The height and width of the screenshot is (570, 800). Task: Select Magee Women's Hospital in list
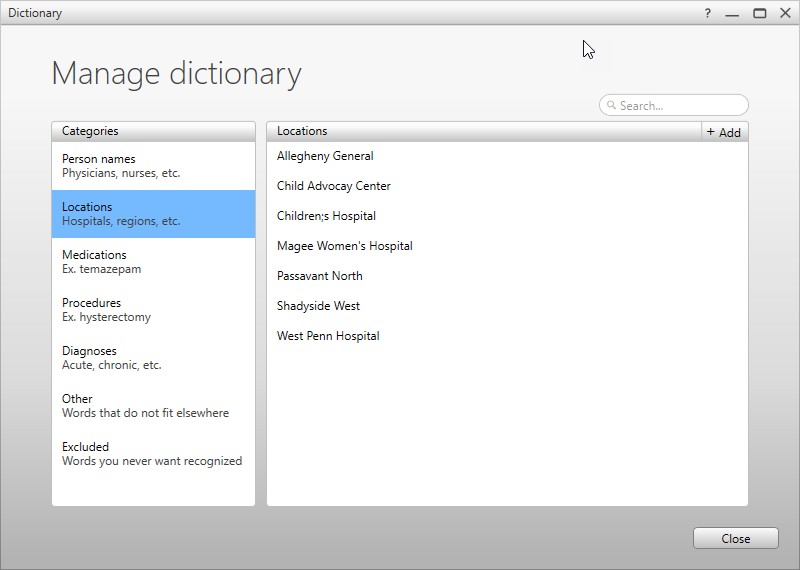tap(345, 246)
